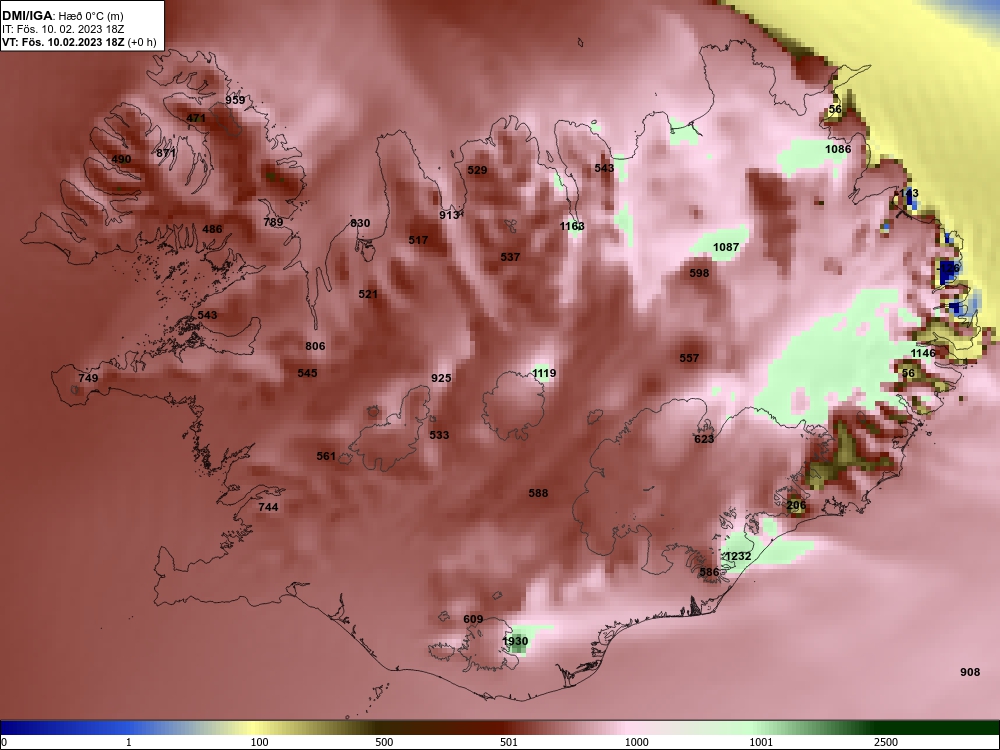Viewport: 1000px width, 750px height.
Task: Click the 1163 value label
Action: tap(572, 226)
